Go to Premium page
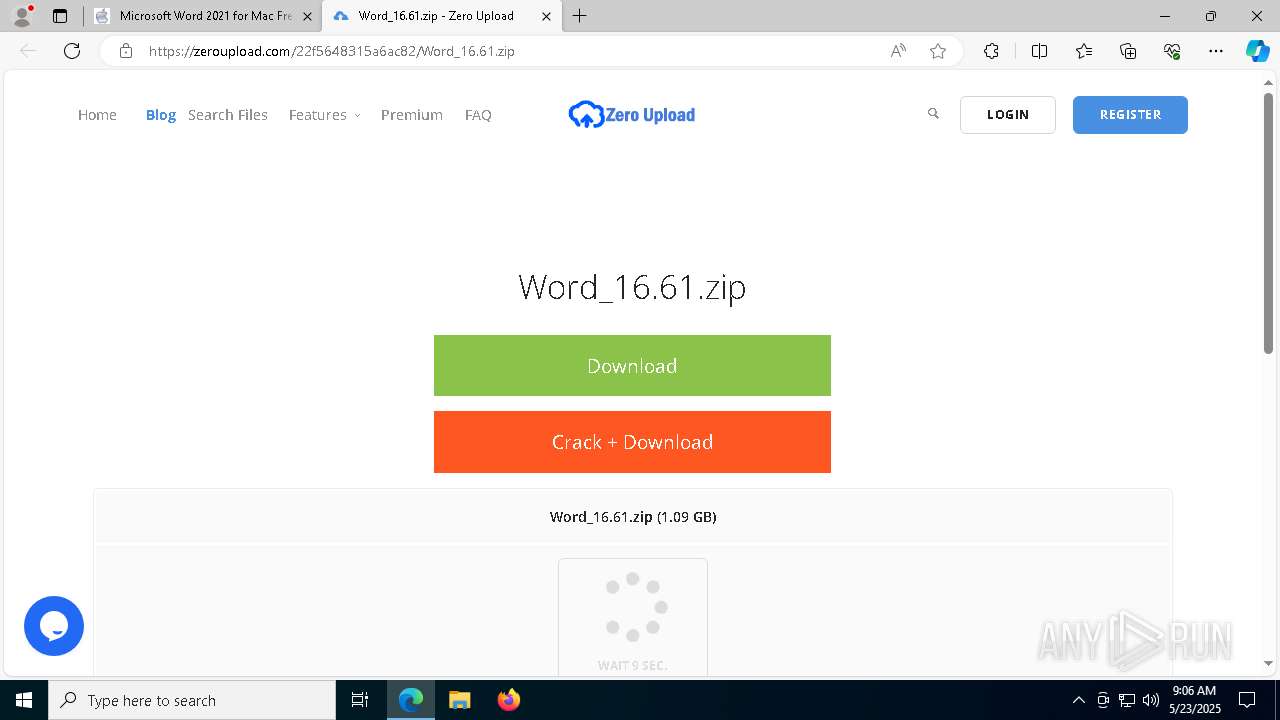Image resolution: width=1280 pixels, height=720 pixels. point(412,115)
